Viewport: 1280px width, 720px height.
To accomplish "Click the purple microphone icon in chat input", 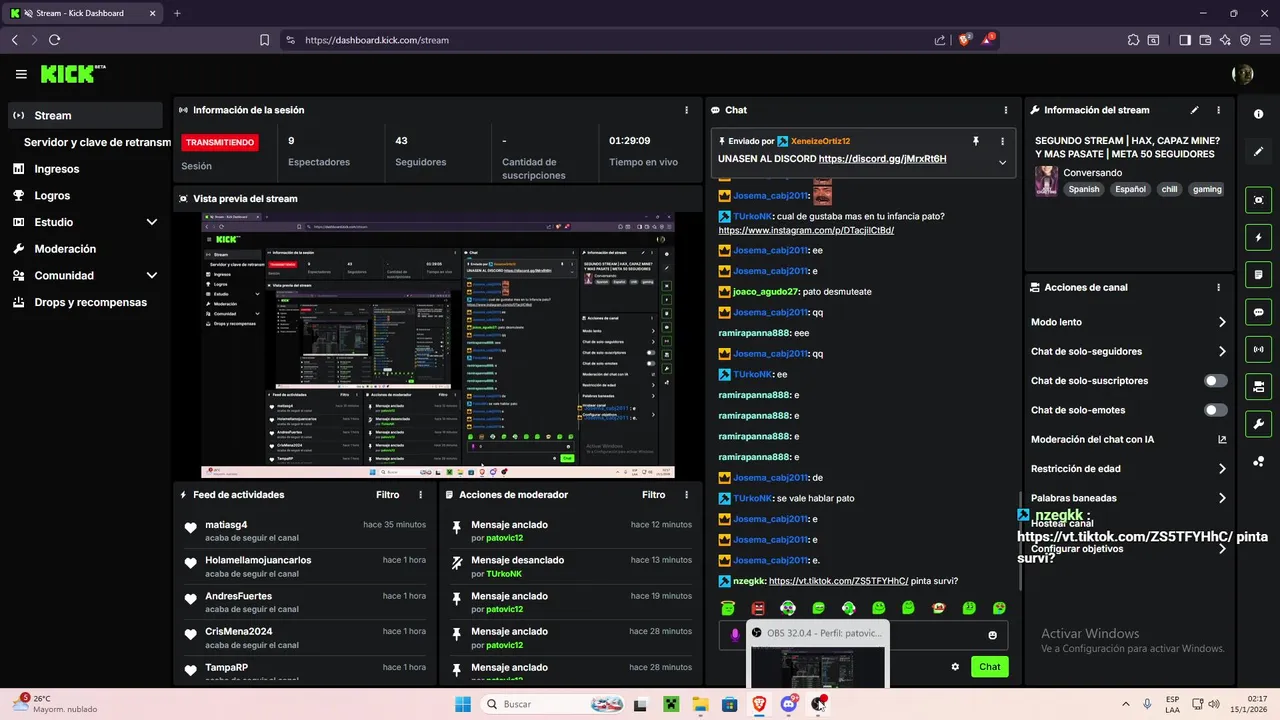I will (735, 635).
